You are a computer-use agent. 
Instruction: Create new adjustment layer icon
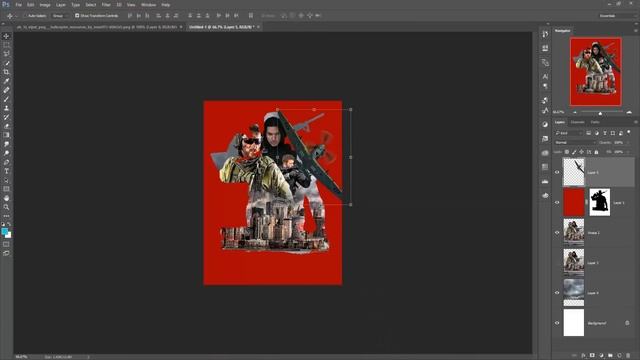coord(601,356)
